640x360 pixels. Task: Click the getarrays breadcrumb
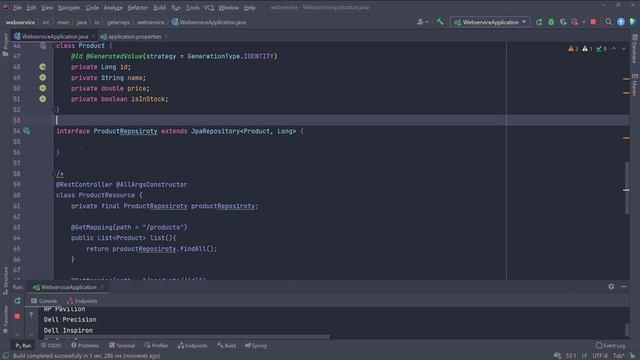(118, 22)
